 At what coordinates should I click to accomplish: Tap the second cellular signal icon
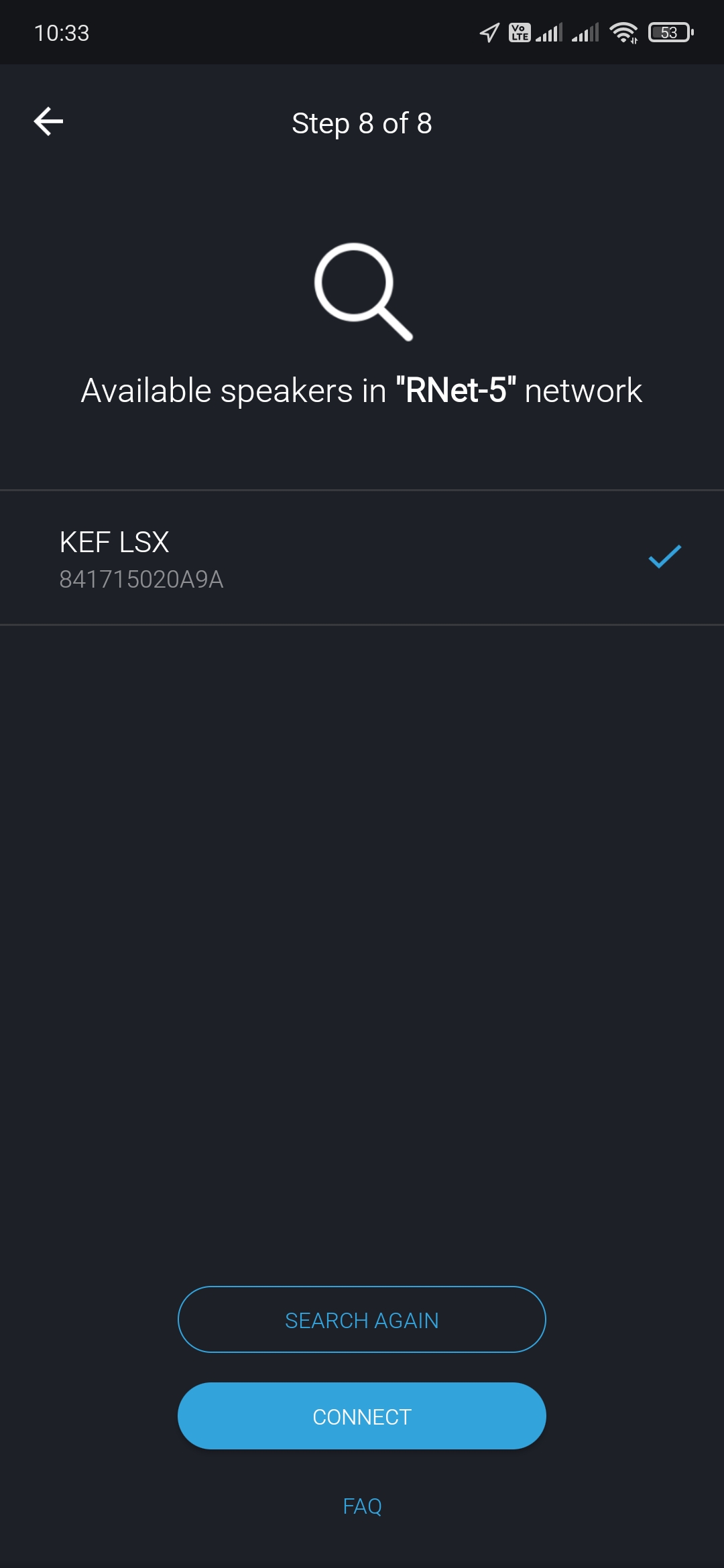point(585,32)
